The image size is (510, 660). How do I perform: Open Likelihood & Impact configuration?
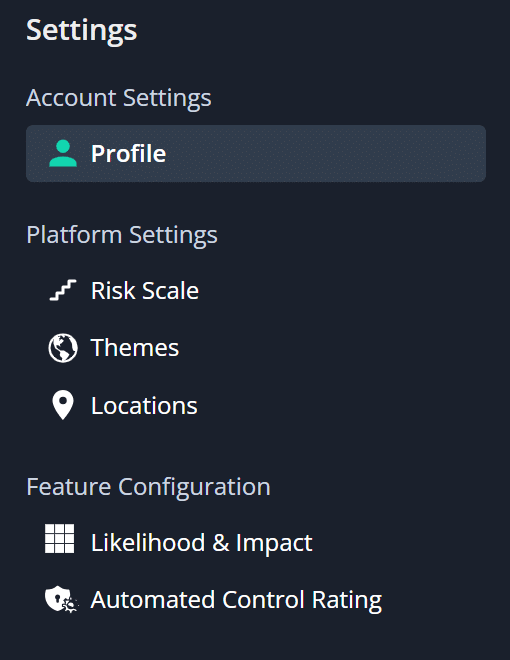pos(202,543)
